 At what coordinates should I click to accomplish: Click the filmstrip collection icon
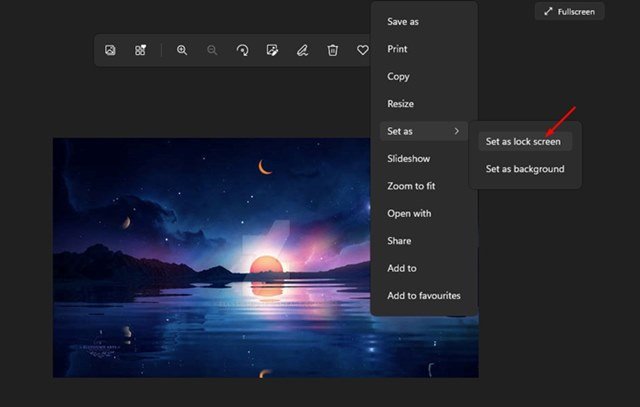tap(140, 50)
